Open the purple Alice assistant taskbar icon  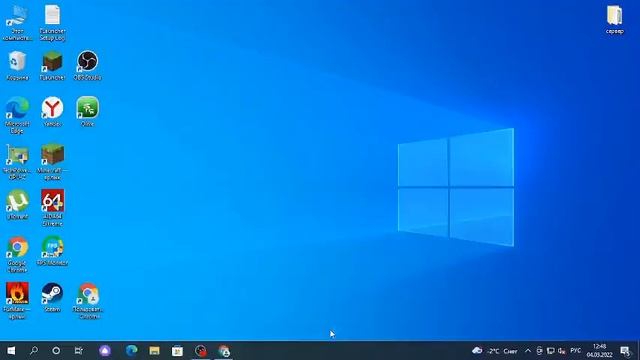click(105, 351)
